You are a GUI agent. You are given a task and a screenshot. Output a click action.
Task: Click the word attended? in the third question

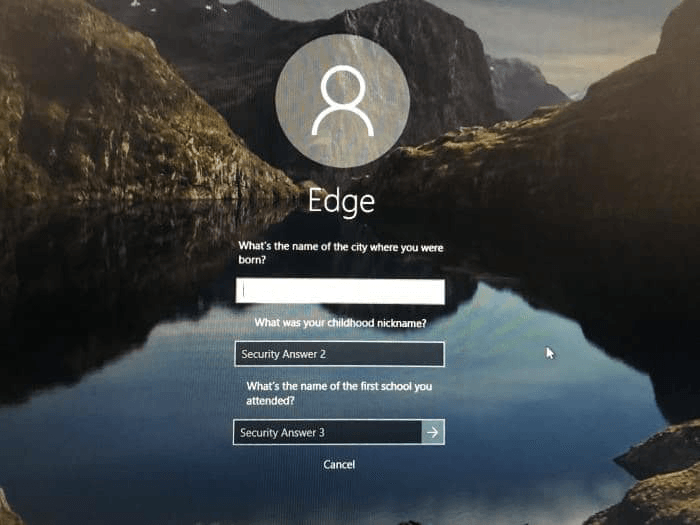[x=271, y=400]
